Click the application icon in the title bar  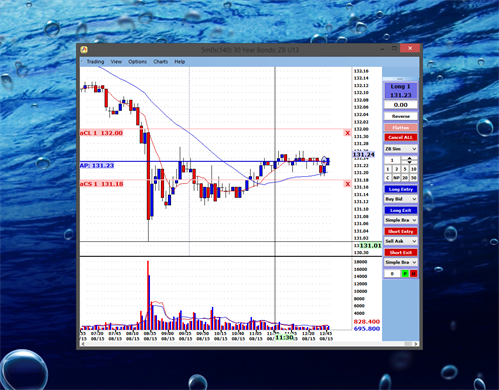(84, 50)
